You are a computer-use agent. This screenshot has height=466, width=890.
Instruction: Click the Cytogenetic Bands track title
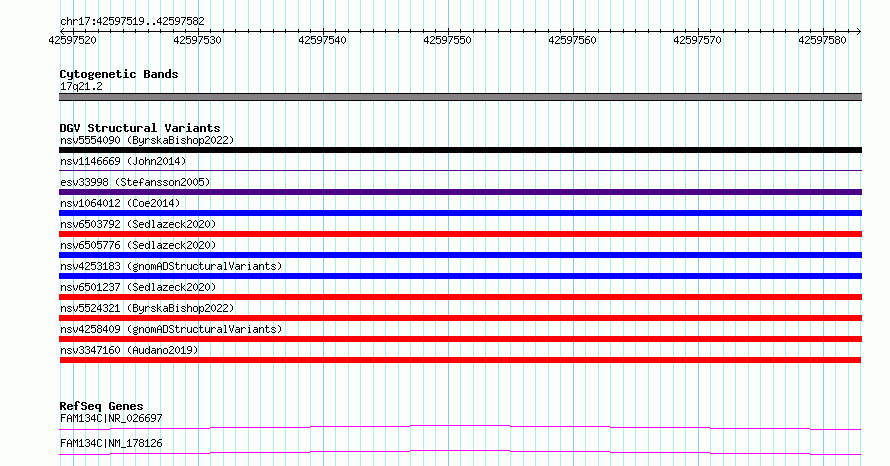pyautogui.click(x=119, y=74)
